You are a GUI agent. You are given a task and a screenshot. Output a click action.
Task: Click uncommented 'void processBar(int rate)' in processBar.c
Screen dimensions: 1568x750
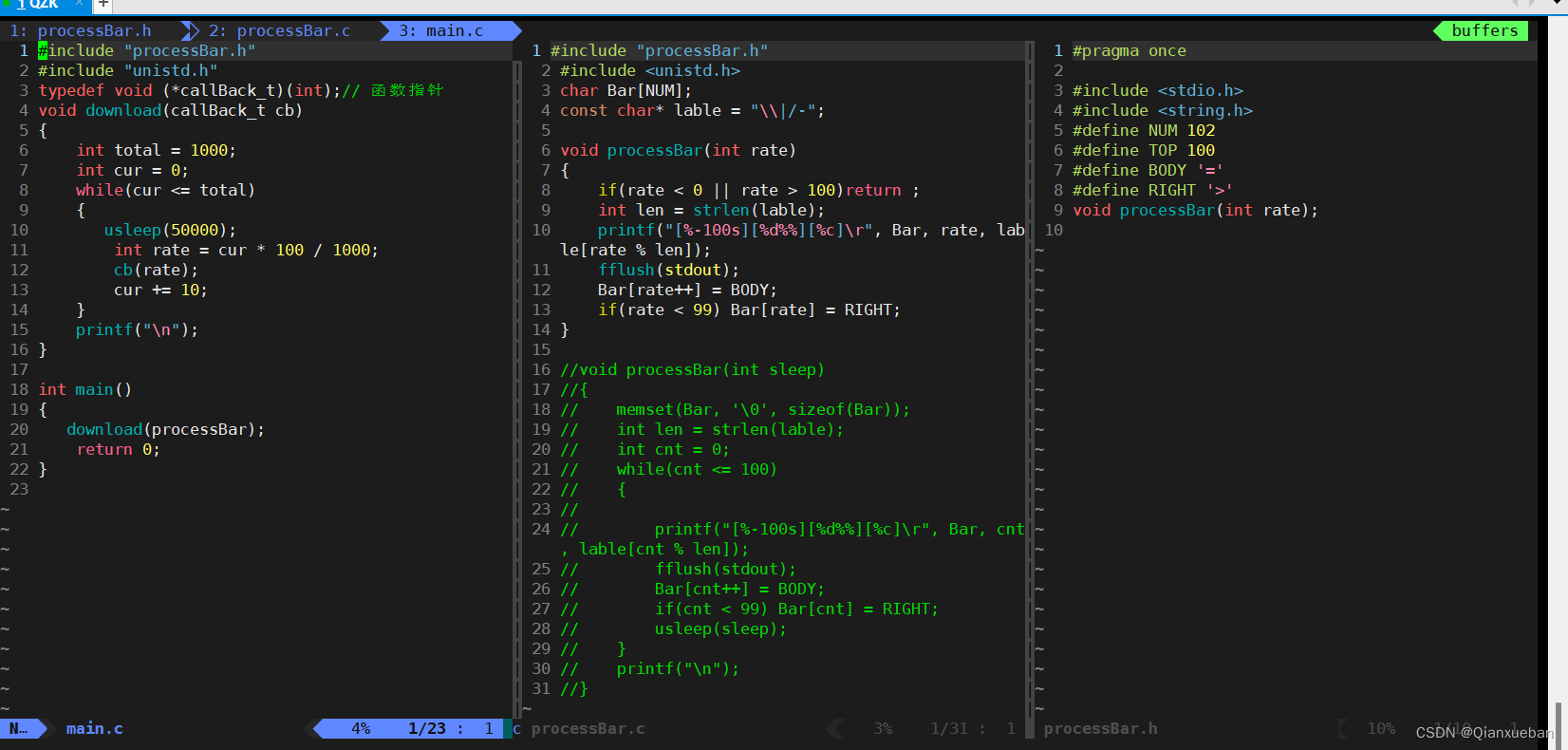click(x=679, y=150)
